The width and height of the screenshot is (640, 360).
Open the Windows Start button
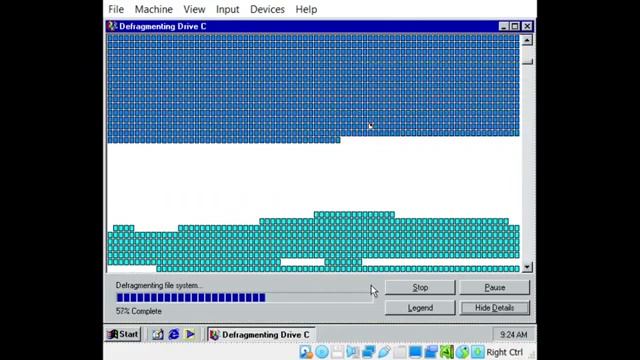[x=123, y=334]
